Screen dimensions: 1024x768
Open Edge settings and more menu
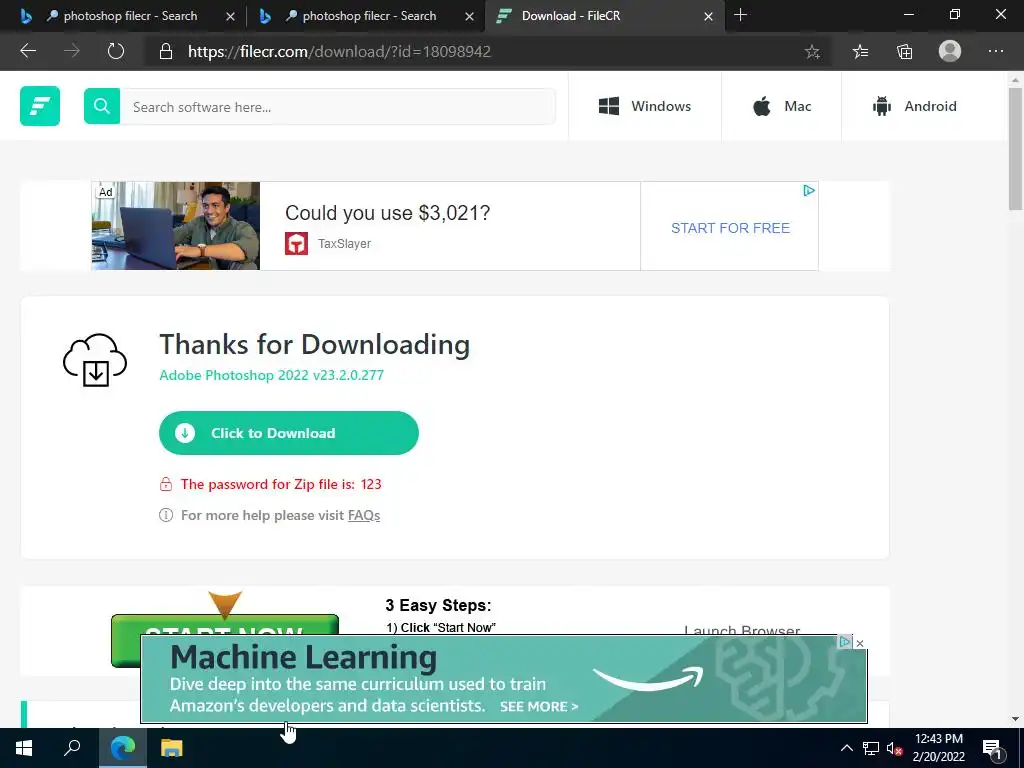(x=995, y=51)
